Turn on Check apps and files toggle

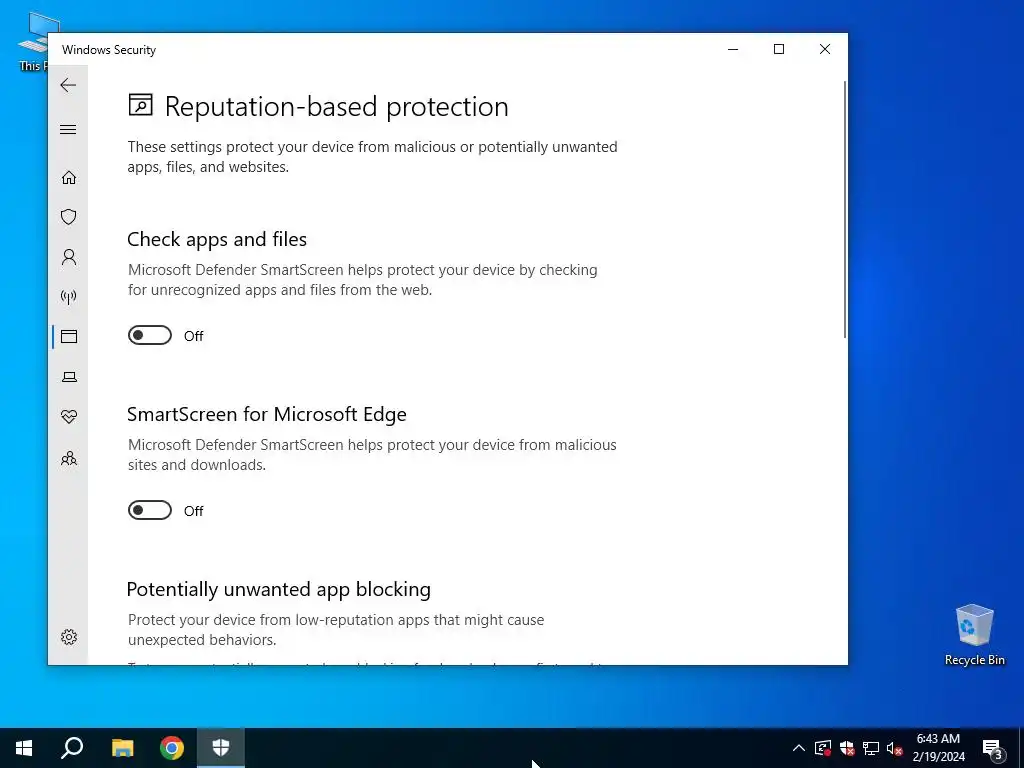(x=150, y=335)
